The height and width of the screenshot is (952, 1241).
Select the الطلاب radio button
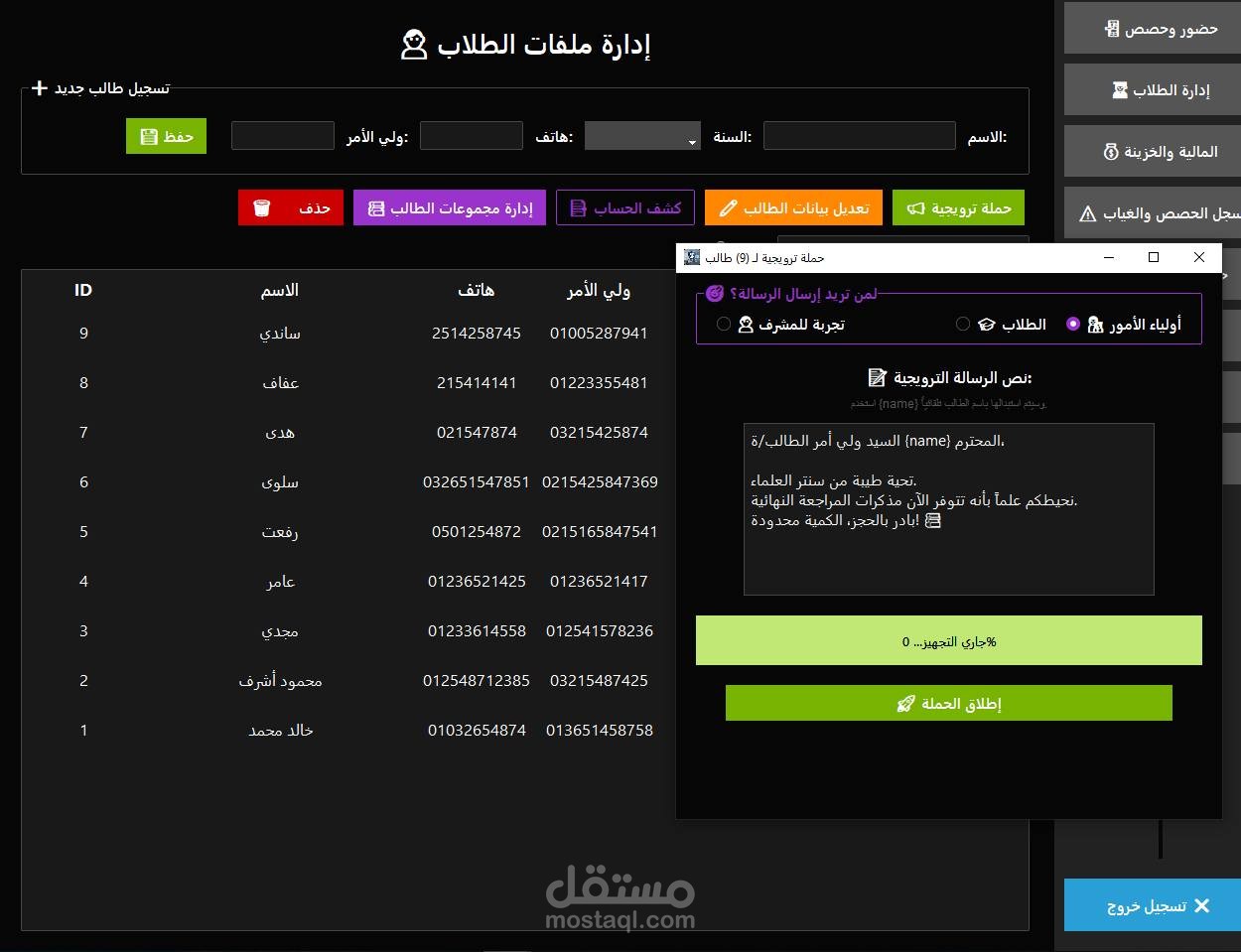[x=962, y=324]
